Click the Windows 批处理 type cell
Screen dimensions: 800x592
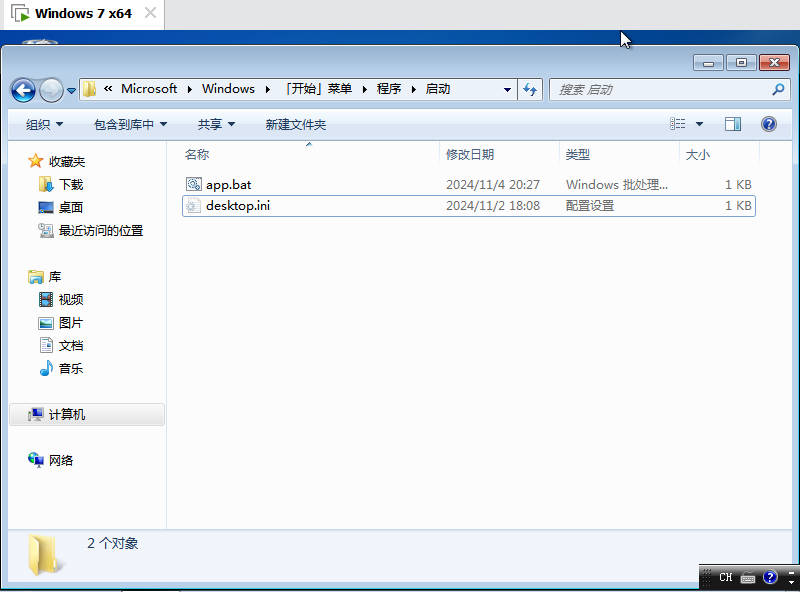click(616, 185)
